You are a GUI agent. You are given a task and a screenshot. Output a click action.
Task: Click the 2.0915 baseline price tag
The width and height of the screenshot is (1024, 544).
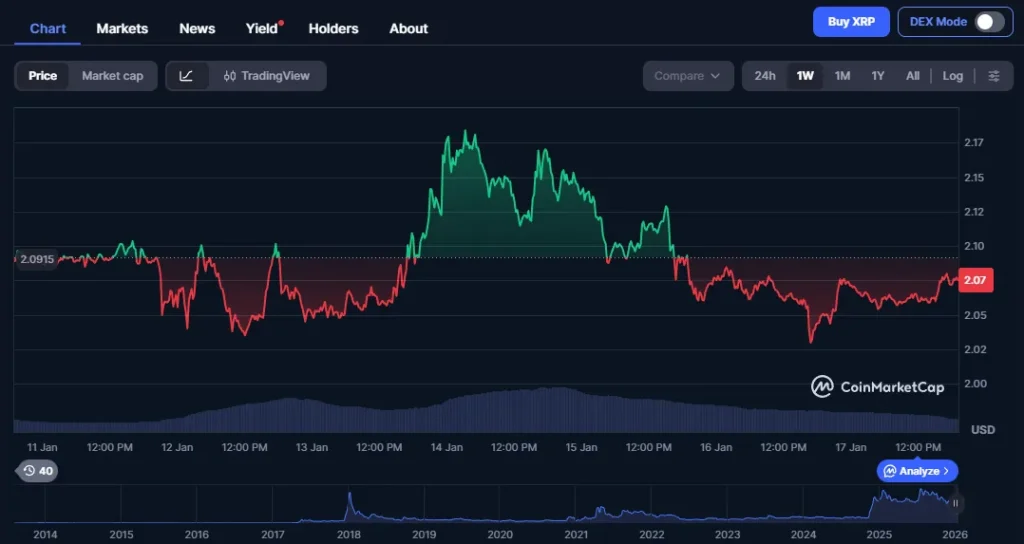click(x=36, y=259)
